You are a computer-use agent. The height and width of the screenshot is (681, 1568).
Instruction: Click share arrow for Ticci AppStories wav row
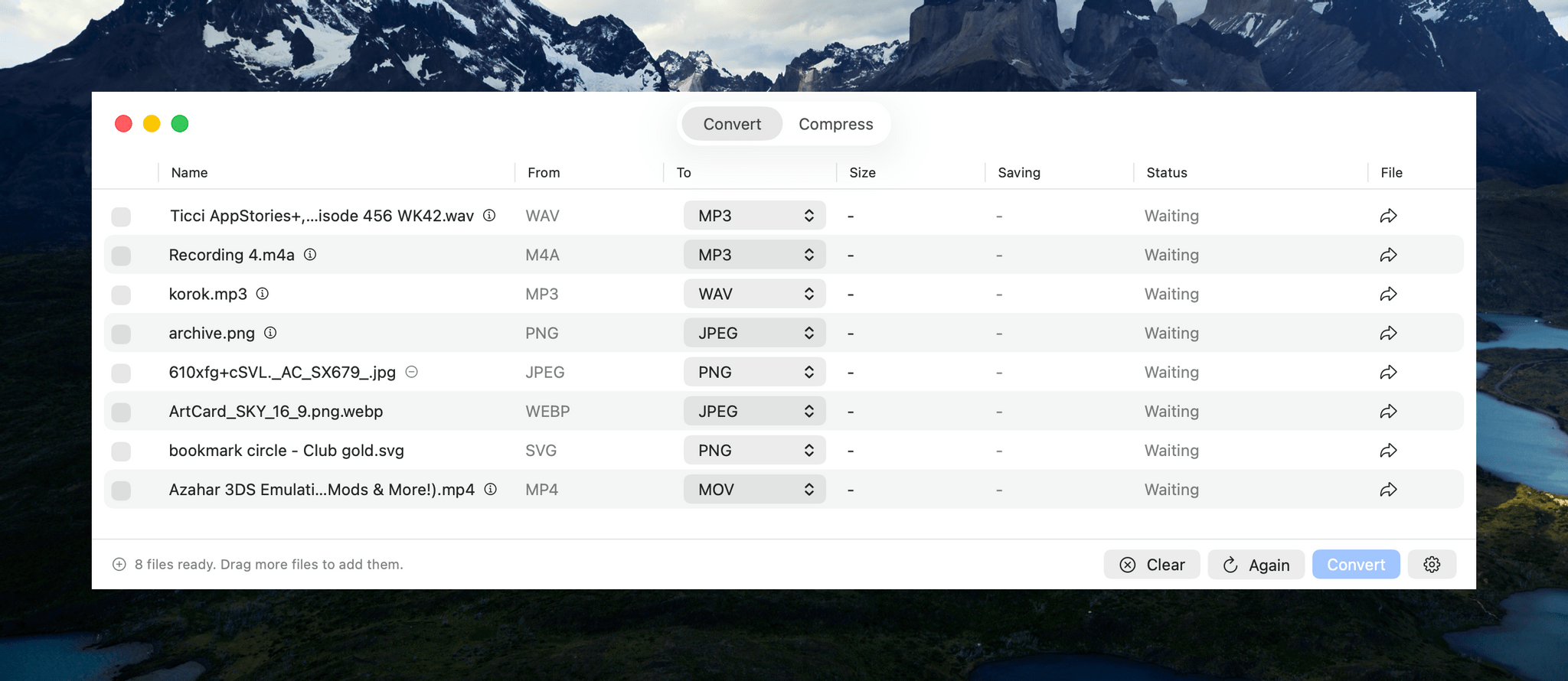point(1388,217)
